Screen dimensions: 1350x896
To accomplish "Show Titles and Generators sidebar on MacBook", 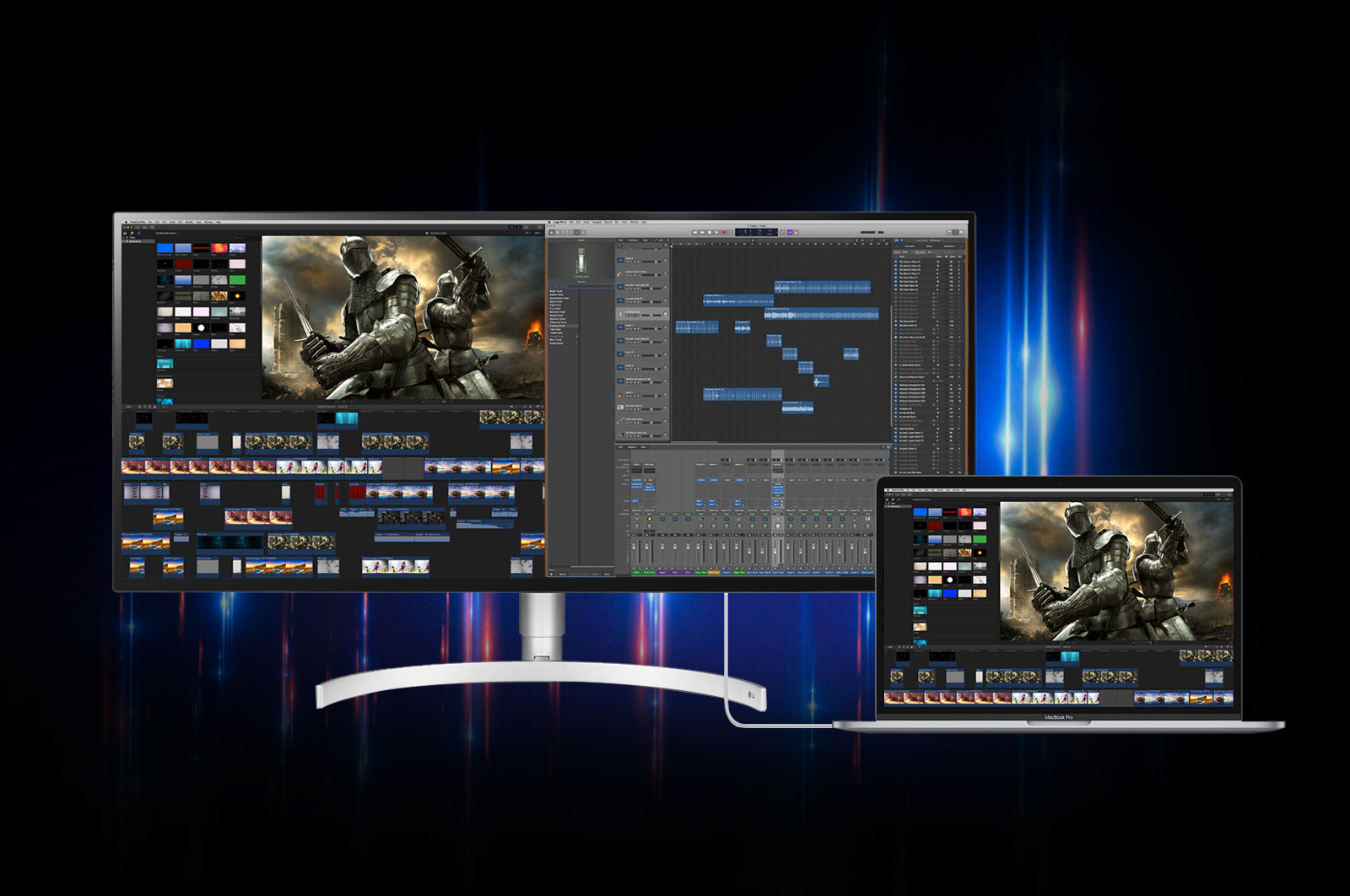I will click(899, 499).
